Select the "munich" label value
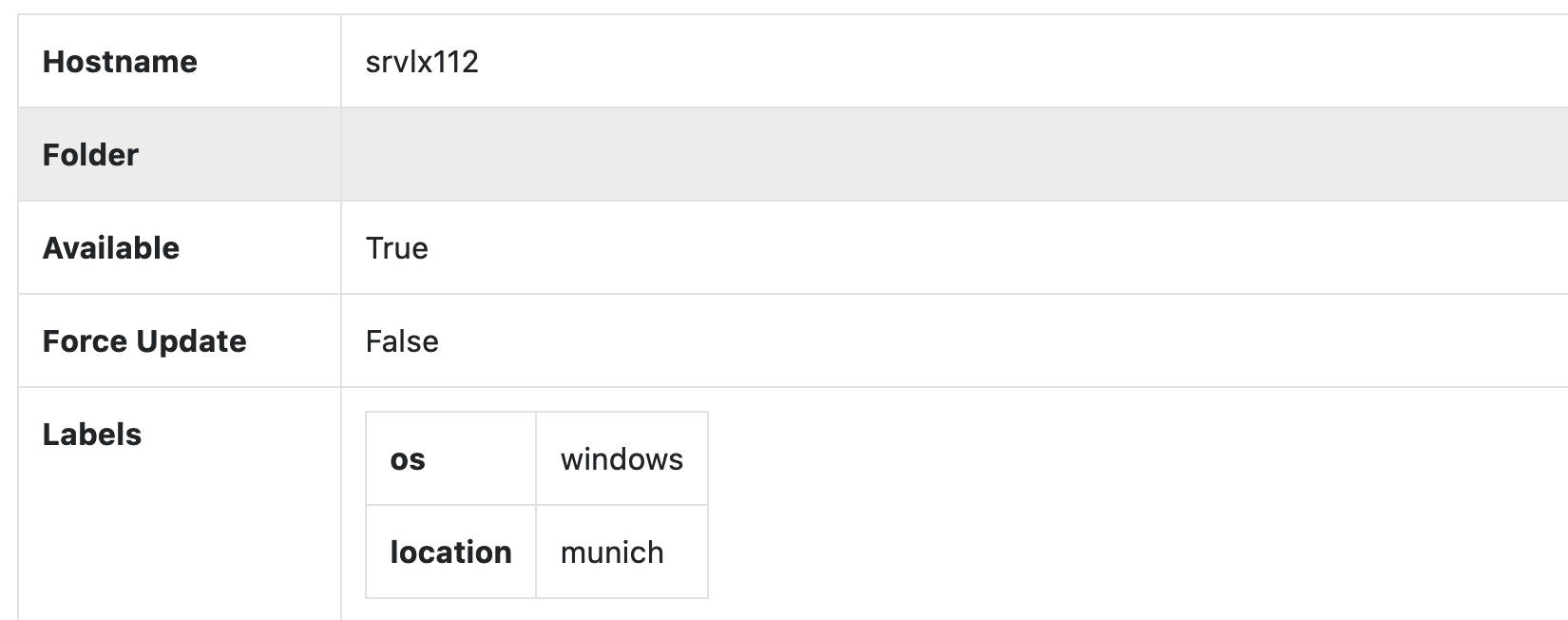Image resolution: width=1568 pixels, height=620 pixels. (x=612, y=552)
